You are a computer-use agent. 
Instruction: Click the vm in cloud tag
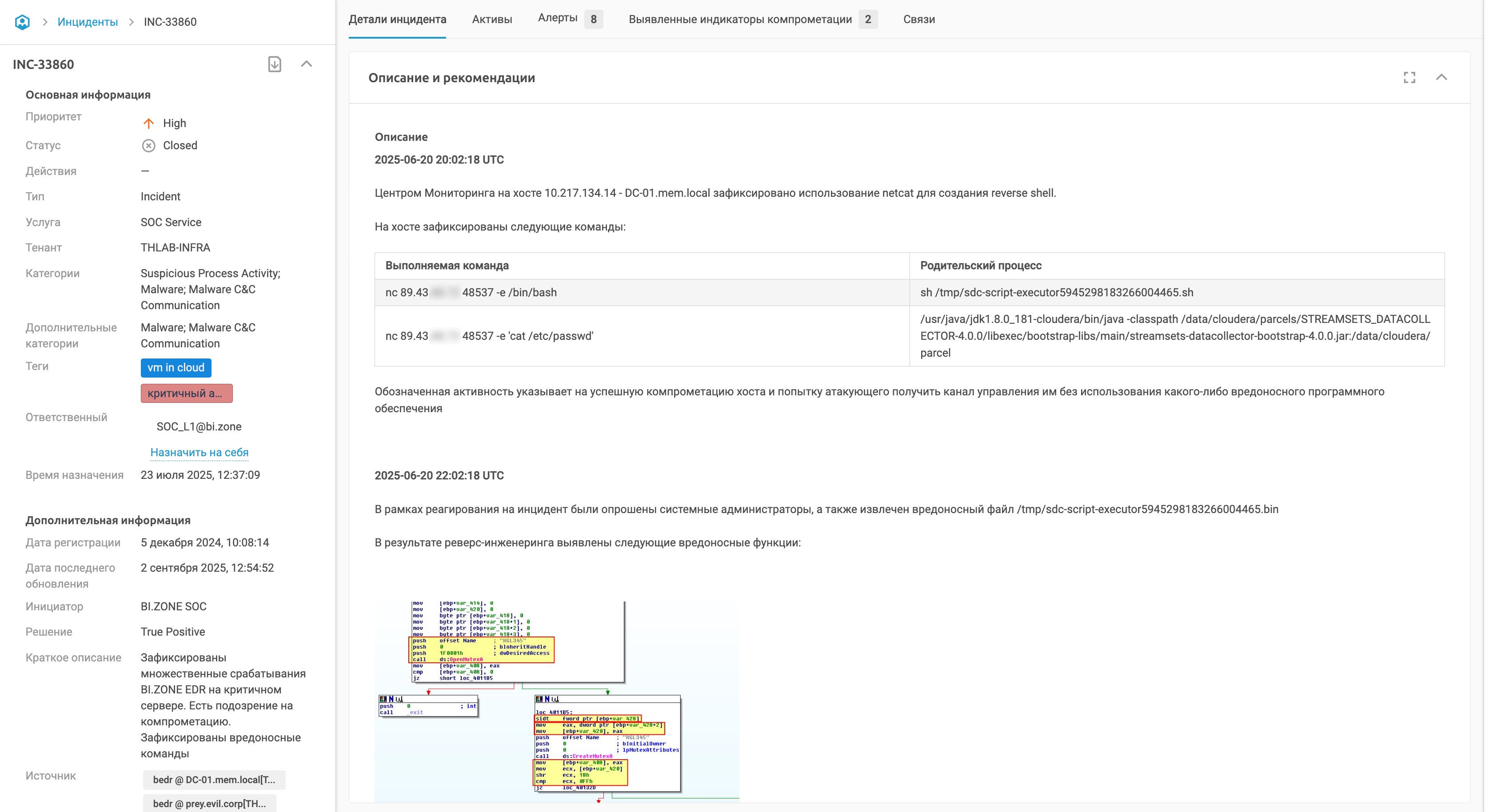click(x=176, y=368)
